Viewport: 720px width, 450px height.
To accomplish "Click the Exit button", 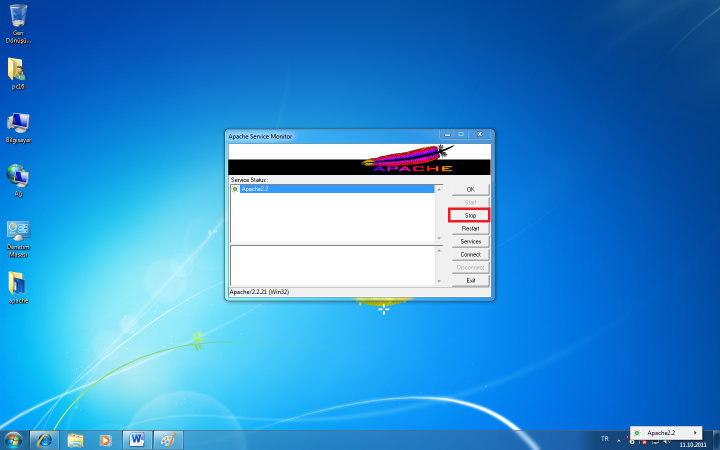I will click(470, 280).
